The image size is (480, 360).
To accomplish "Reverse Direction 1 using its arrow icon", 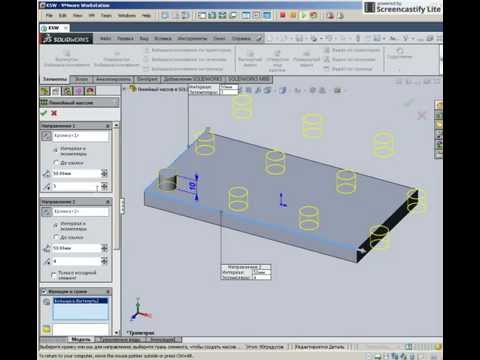I will [x=46, y=136].
